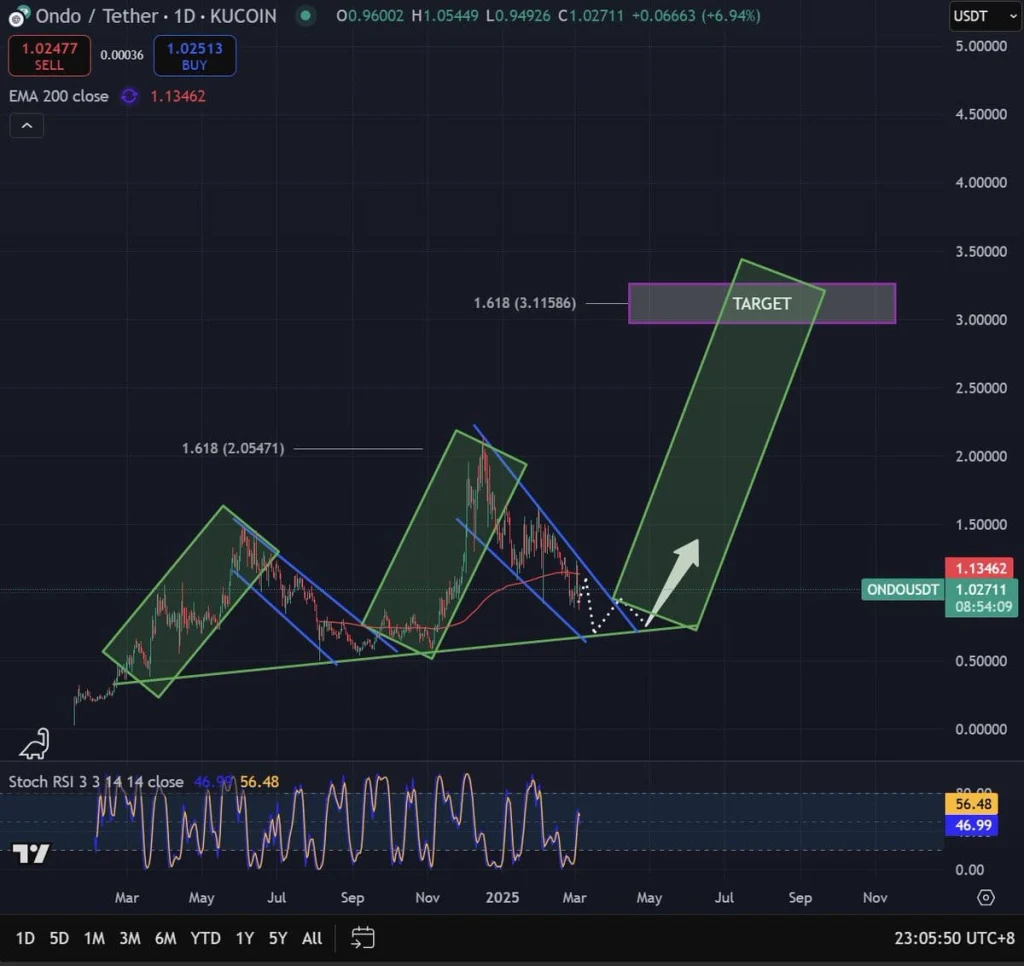
Task: Click the 08:54:09 countdown timer tag
Action: pyautogui.click(x=983, y=607)
